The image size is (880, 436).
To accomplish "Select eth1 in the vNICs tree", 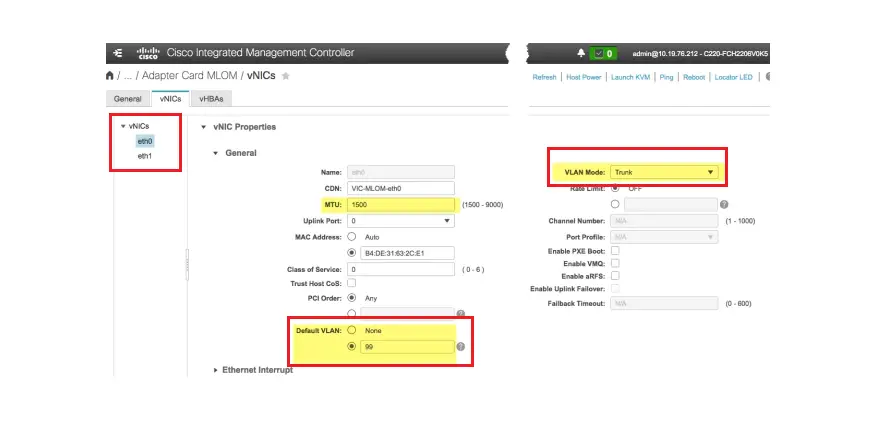I will (x=145, y=156).
